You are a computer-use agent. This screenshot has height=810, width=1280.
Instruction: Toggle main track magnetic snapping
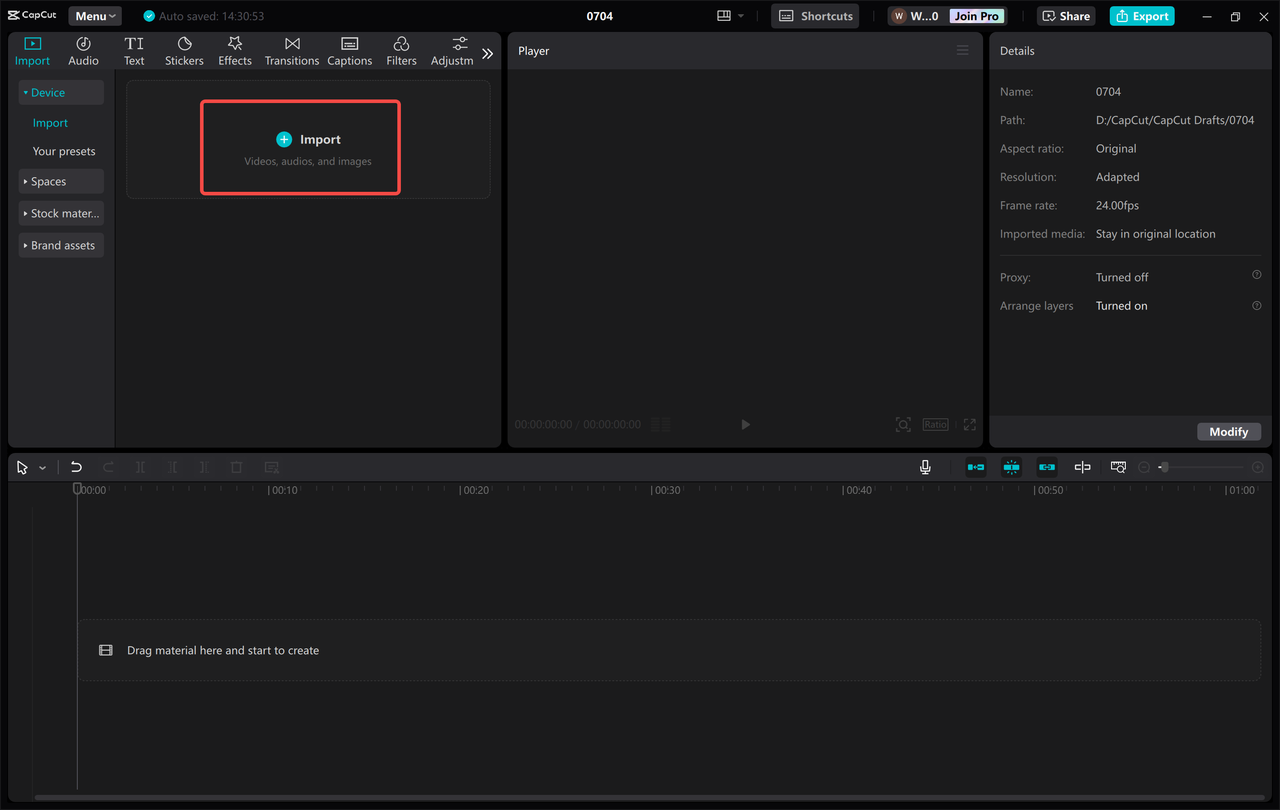[x=1011, y=466]
